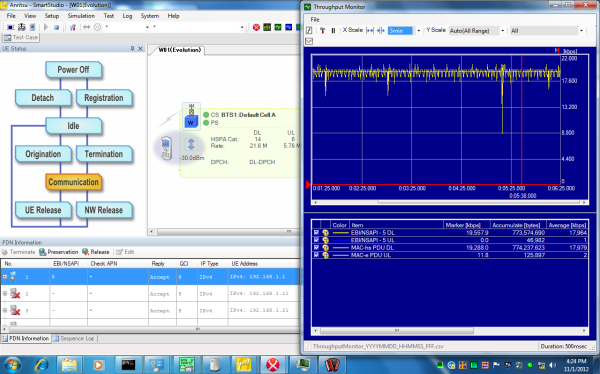Open Windows Explorer folder on taskbar
This screenshot has width=600, height=374.
[69, 365]
